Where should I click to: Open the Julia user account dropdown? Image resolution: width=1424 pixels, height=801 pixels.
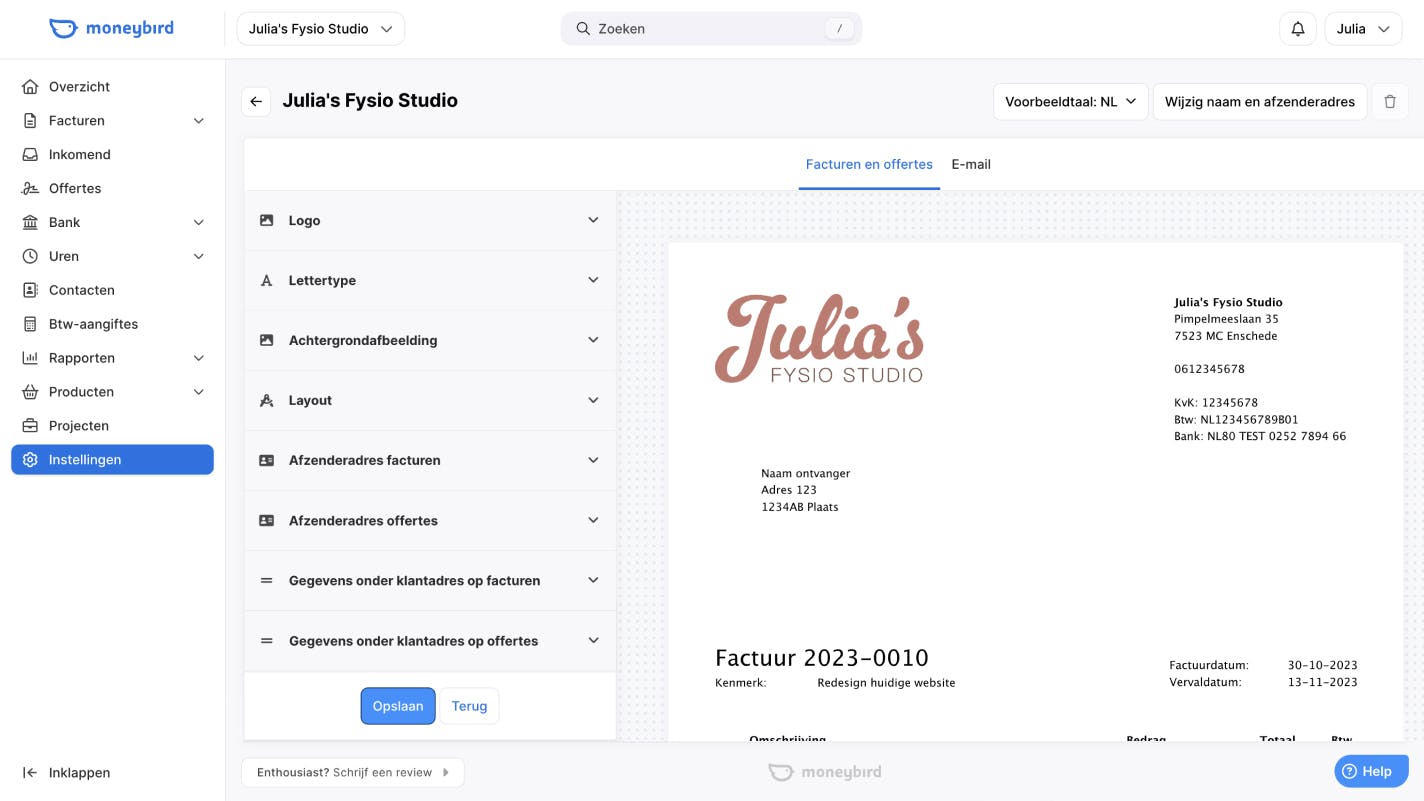(x=1363, y=29)
